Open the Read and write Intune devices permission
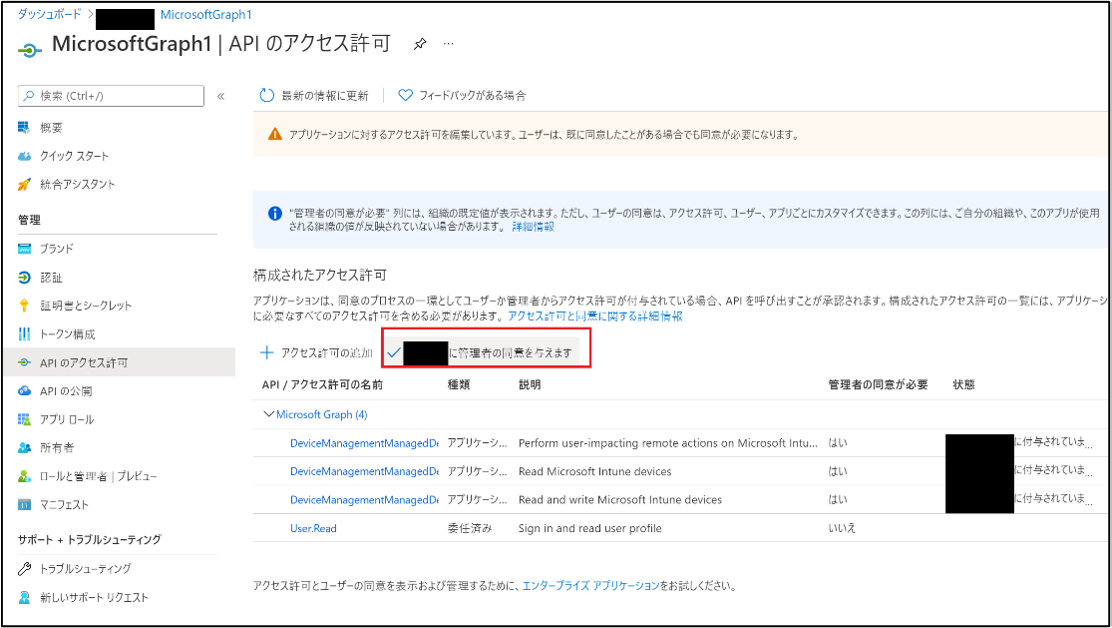 [x=364, y=500]
